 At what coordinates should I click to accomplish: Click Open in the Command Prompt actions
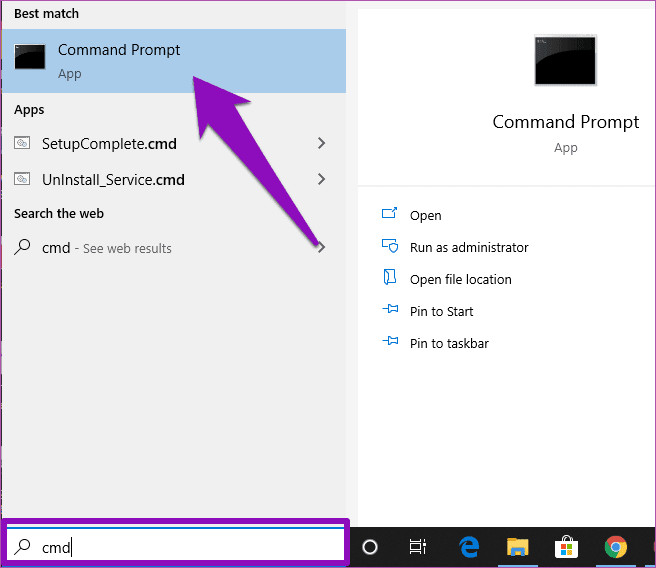[x=425, y=215]
